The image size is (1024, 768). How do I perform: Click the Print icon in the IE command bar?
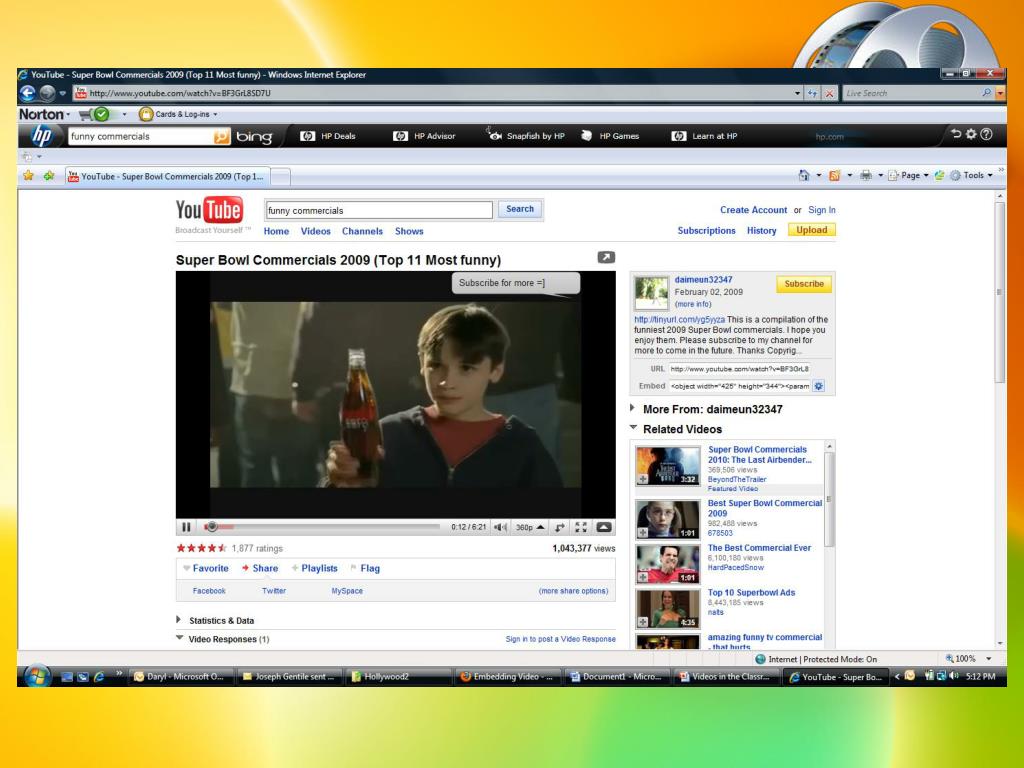[866, 175]
